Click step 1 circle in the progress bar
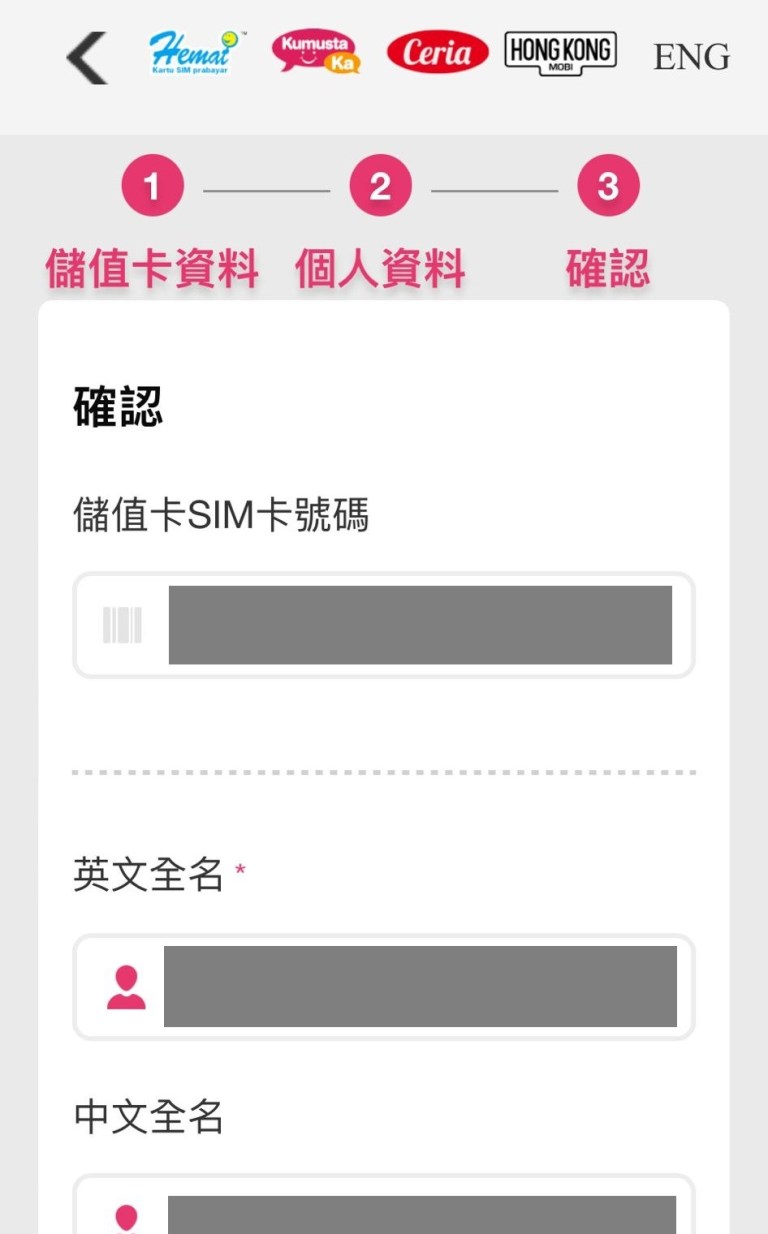Viewport: 768px width, 1234px height. (x=152, y=184)
